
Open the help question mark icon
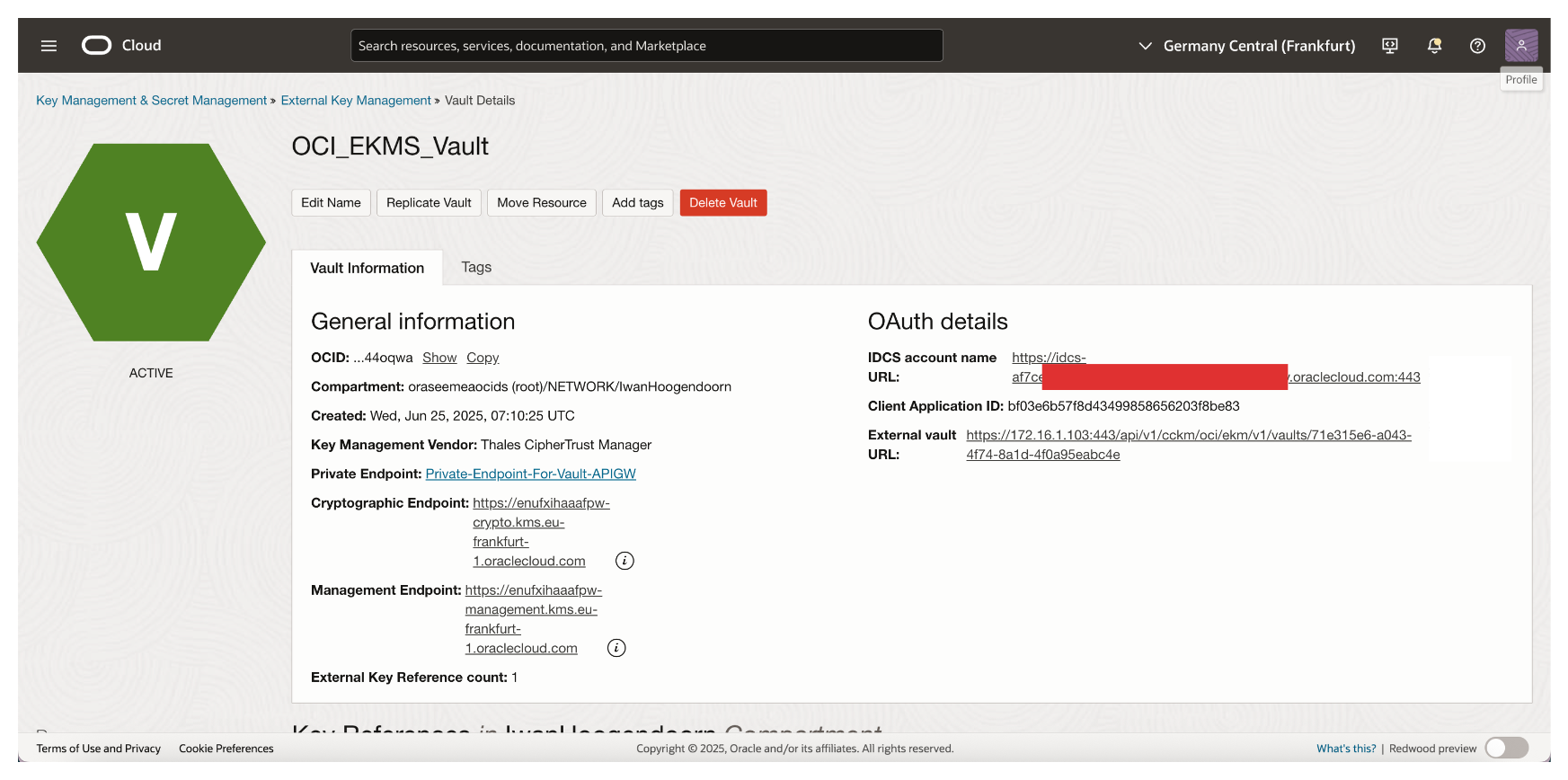(1477, 46)
